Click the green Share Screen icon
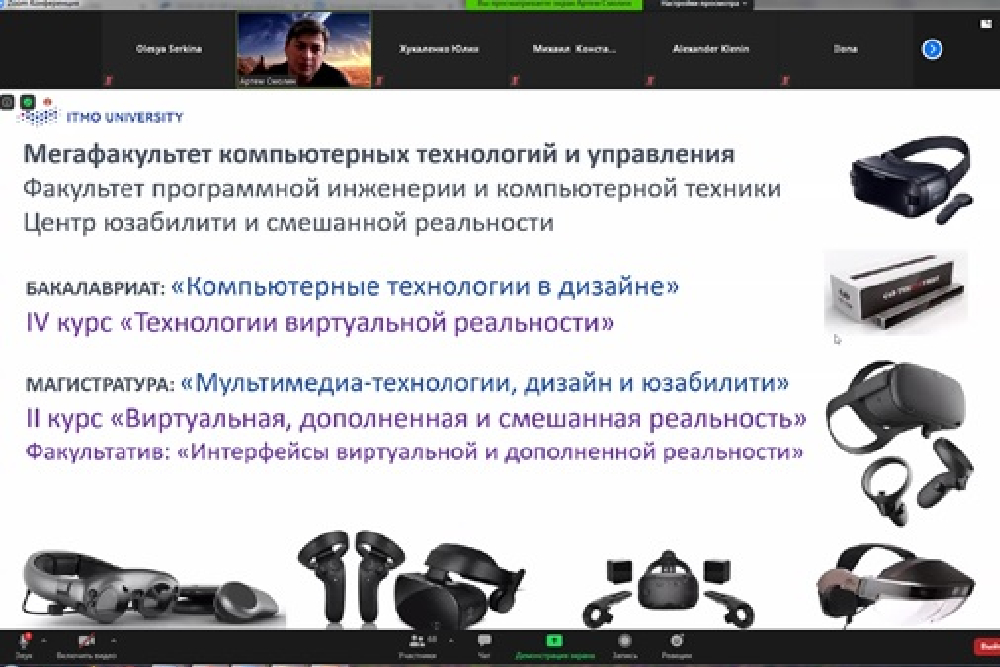Viewport: 1000px width, 667px height. 553,641
